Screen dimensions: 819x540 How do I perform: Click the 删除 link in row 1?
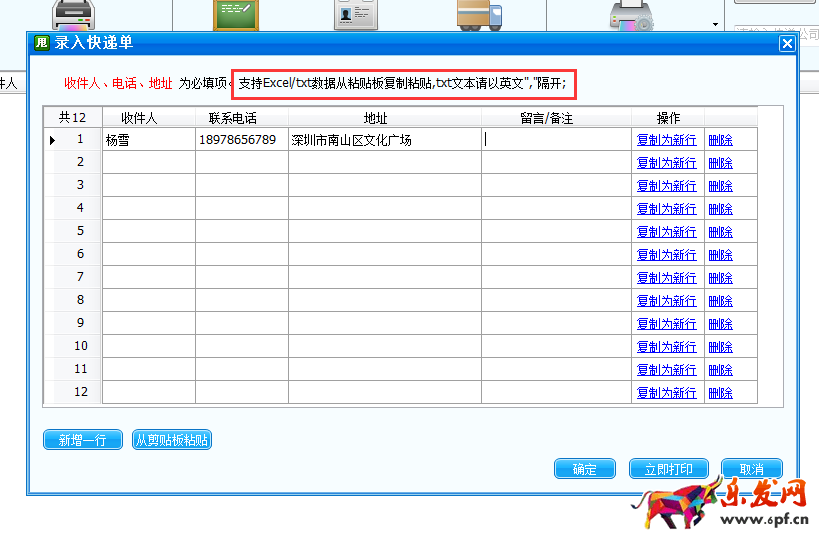[720, 140]
